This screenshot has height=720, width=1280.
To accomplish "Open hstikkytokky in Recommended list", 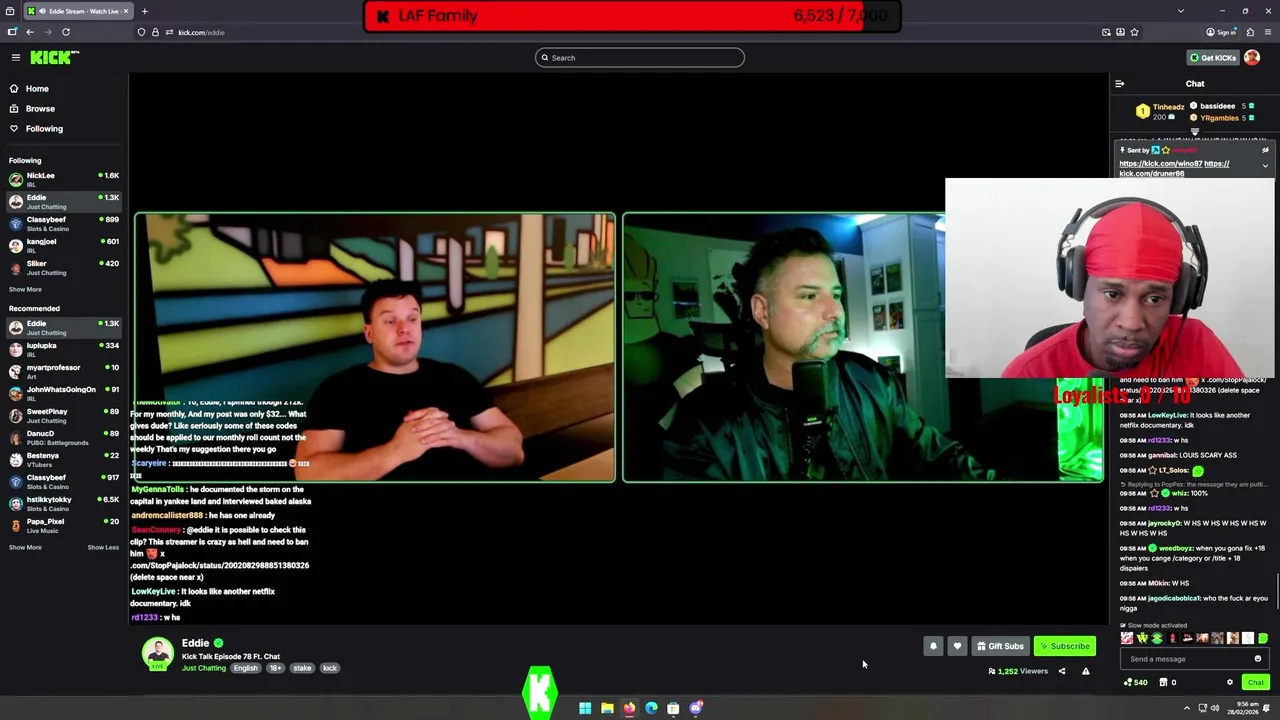I will [64, 503].
